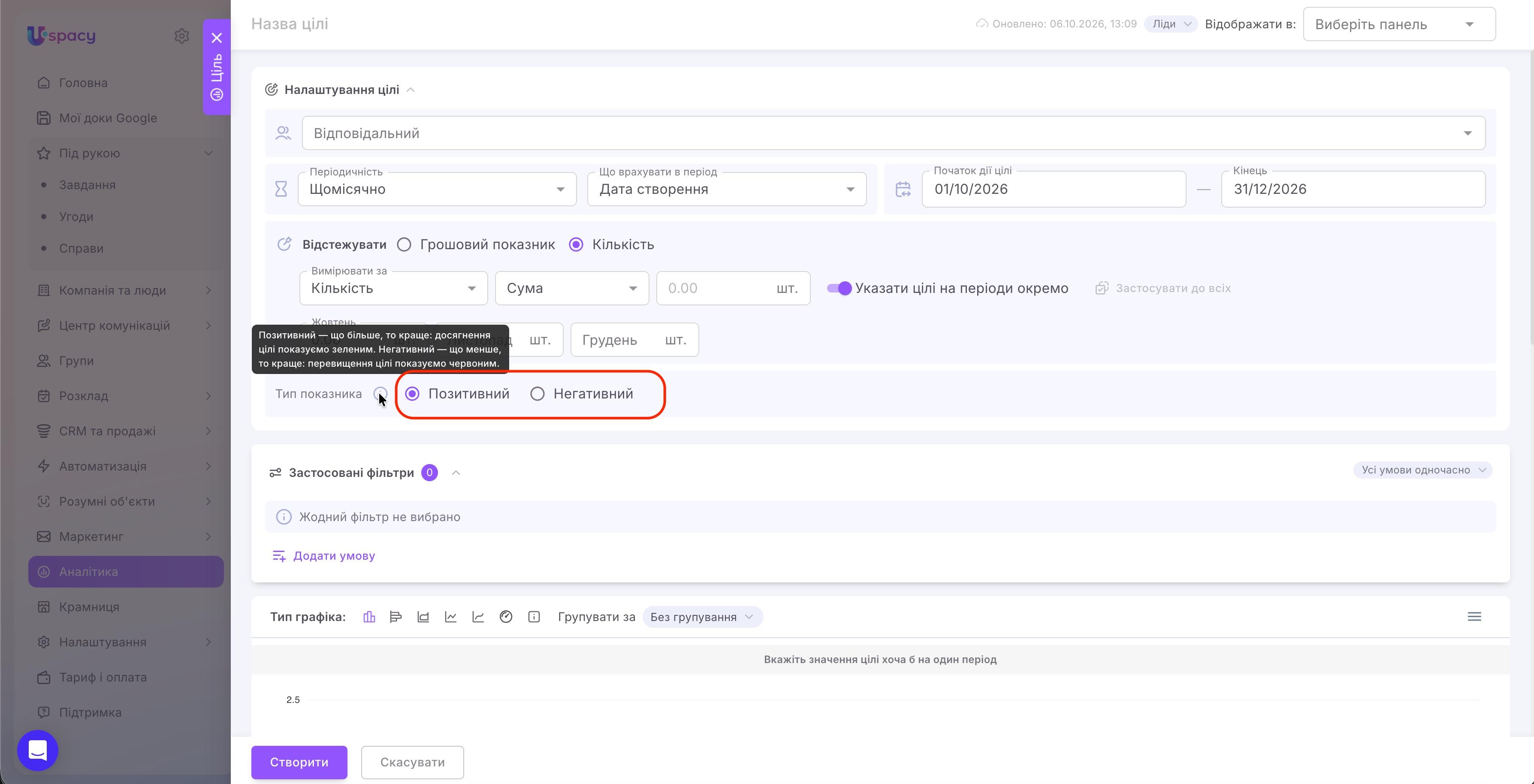The height and width of the screenshot is (784, 1534).
Task: Select Позитивний indicator type
Action: pyautogui.click(x=412, y=394)
